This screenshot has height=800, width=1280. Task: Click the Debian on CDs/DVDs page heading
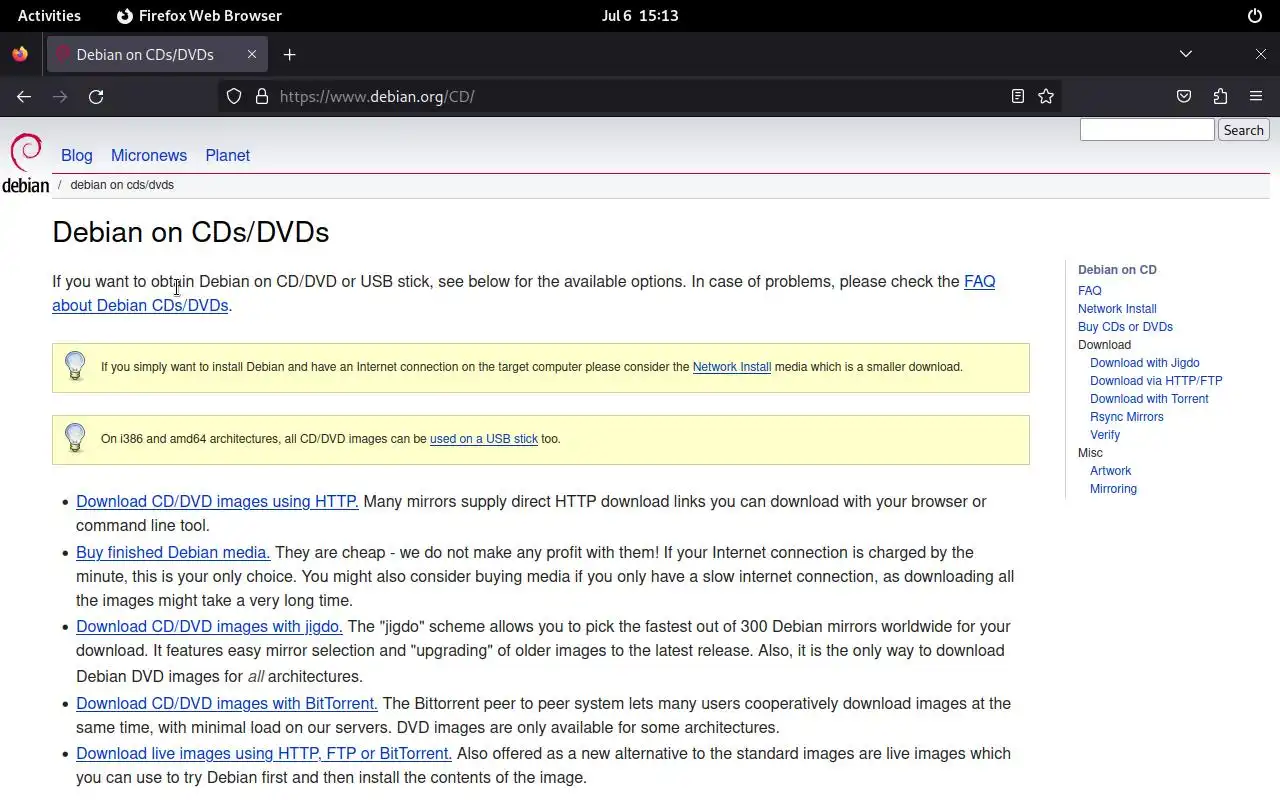[x=191, y=232]
